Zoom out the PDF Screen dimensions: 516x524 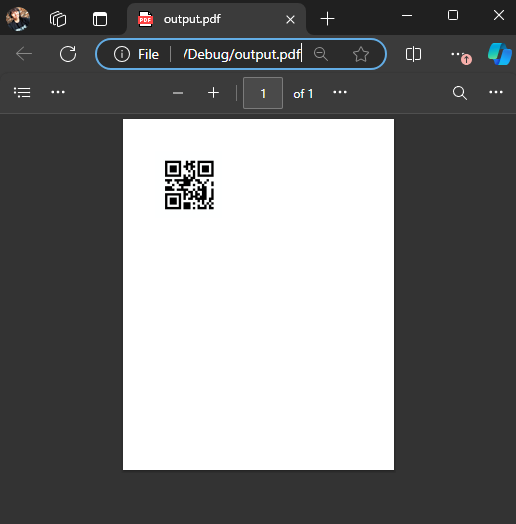tap(178, 93)
